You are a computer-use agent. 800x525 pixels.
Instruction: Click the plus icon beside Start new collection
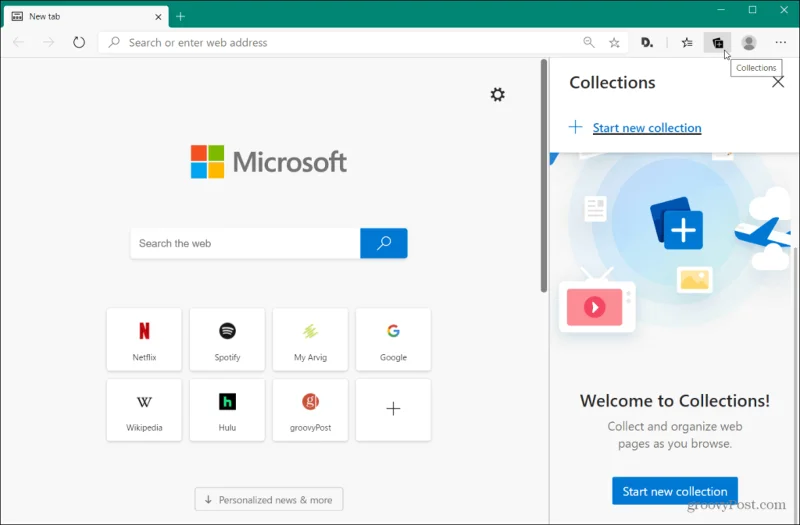pyautogui.click(x=576, y=127)
